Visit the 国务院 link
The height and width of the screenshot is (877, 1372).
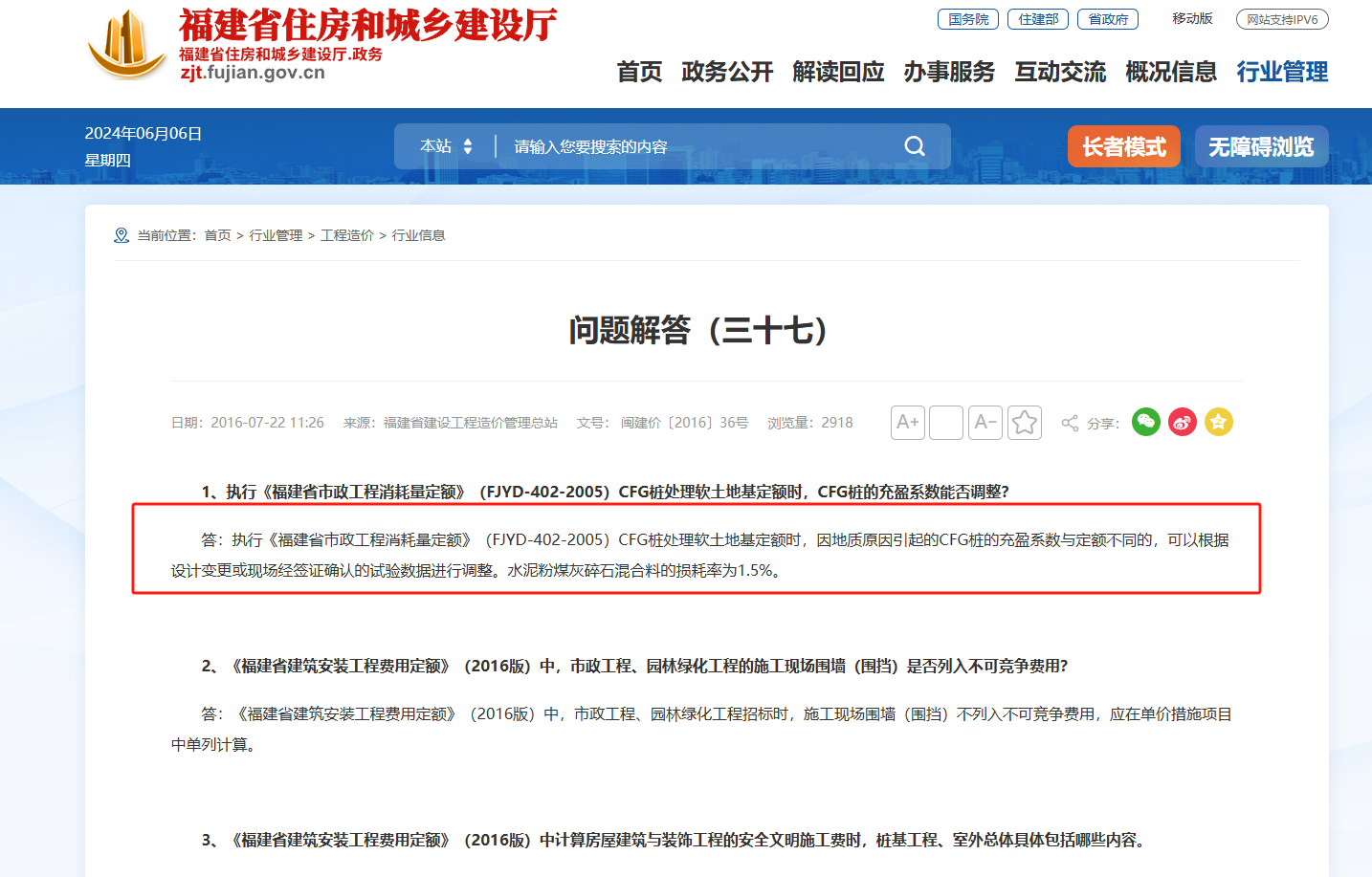point(967,18)
